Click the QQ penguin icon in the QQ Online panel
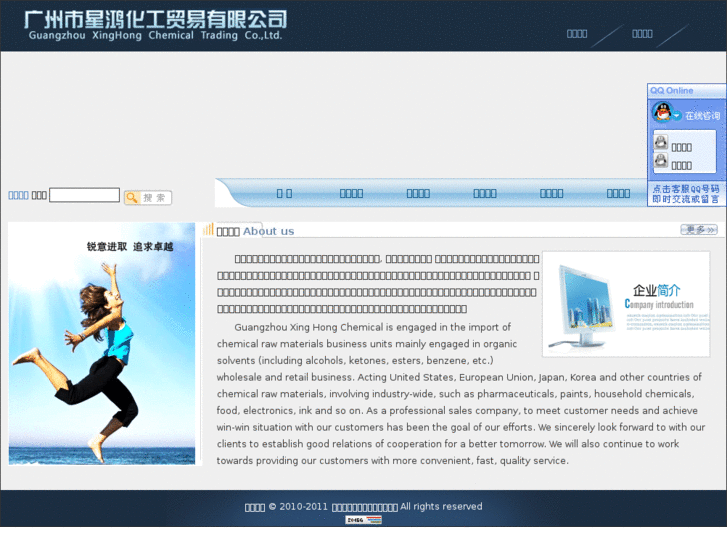 point(662,112)
